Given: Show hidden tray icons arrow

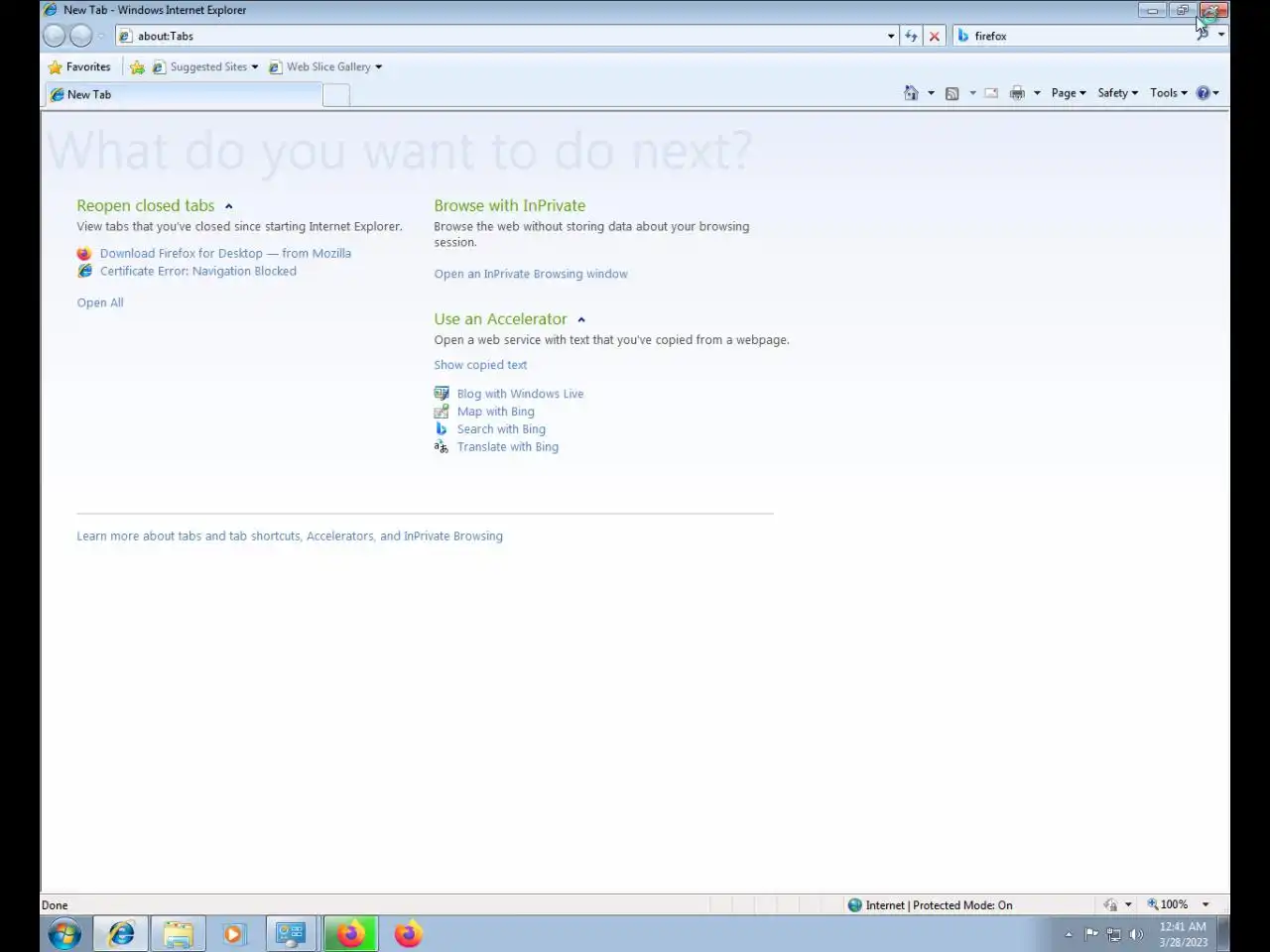Looking at the screenshot, I should click(x=1069, y=934).
